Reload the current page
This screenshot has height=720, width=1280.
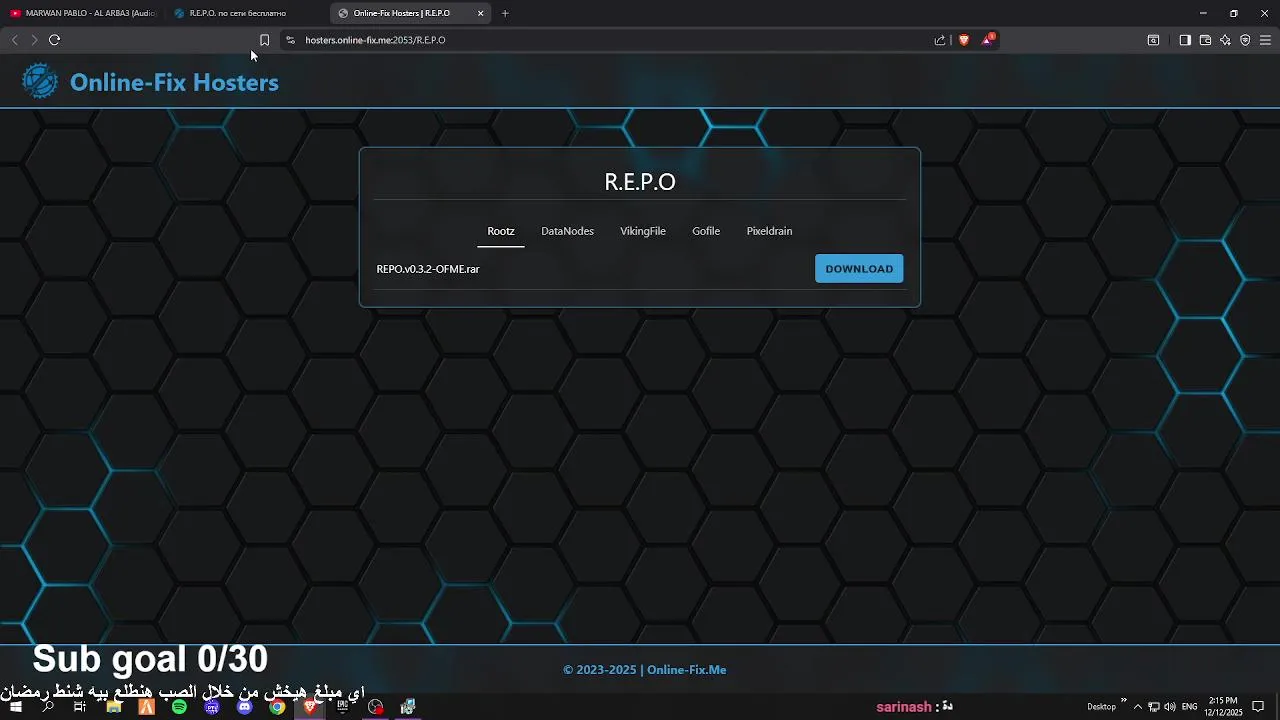point(55,40)
